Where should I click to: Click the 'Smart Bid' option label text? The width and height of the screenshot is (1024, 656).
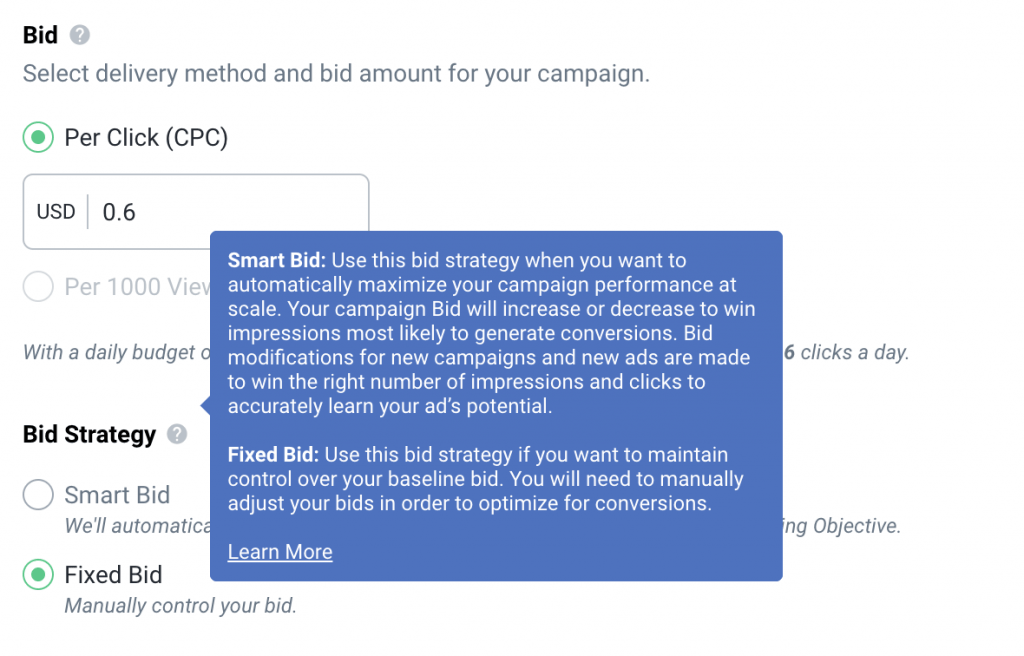pos(117,495)
